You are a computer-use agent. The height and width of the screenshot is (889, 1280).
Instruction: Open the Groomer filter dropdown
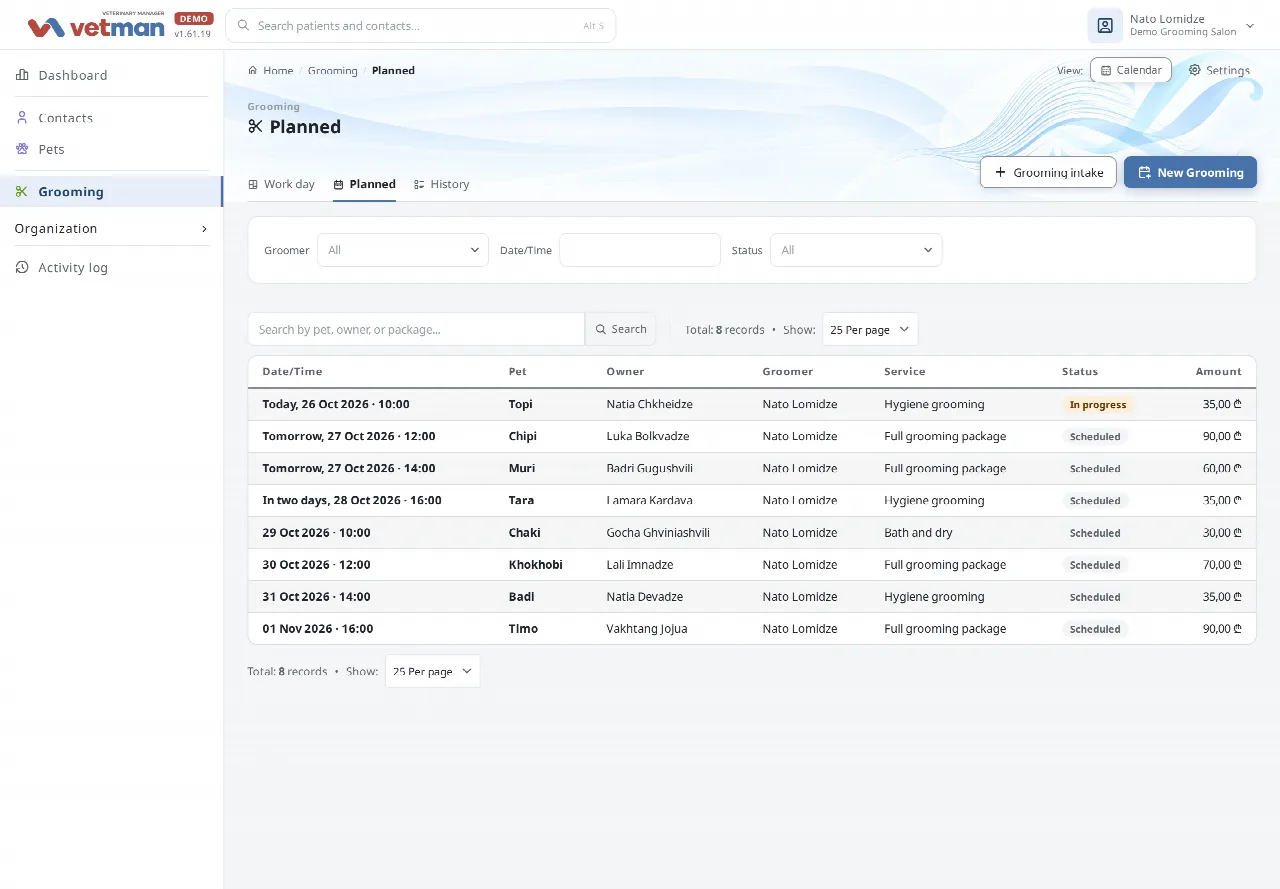coord(403,250)
